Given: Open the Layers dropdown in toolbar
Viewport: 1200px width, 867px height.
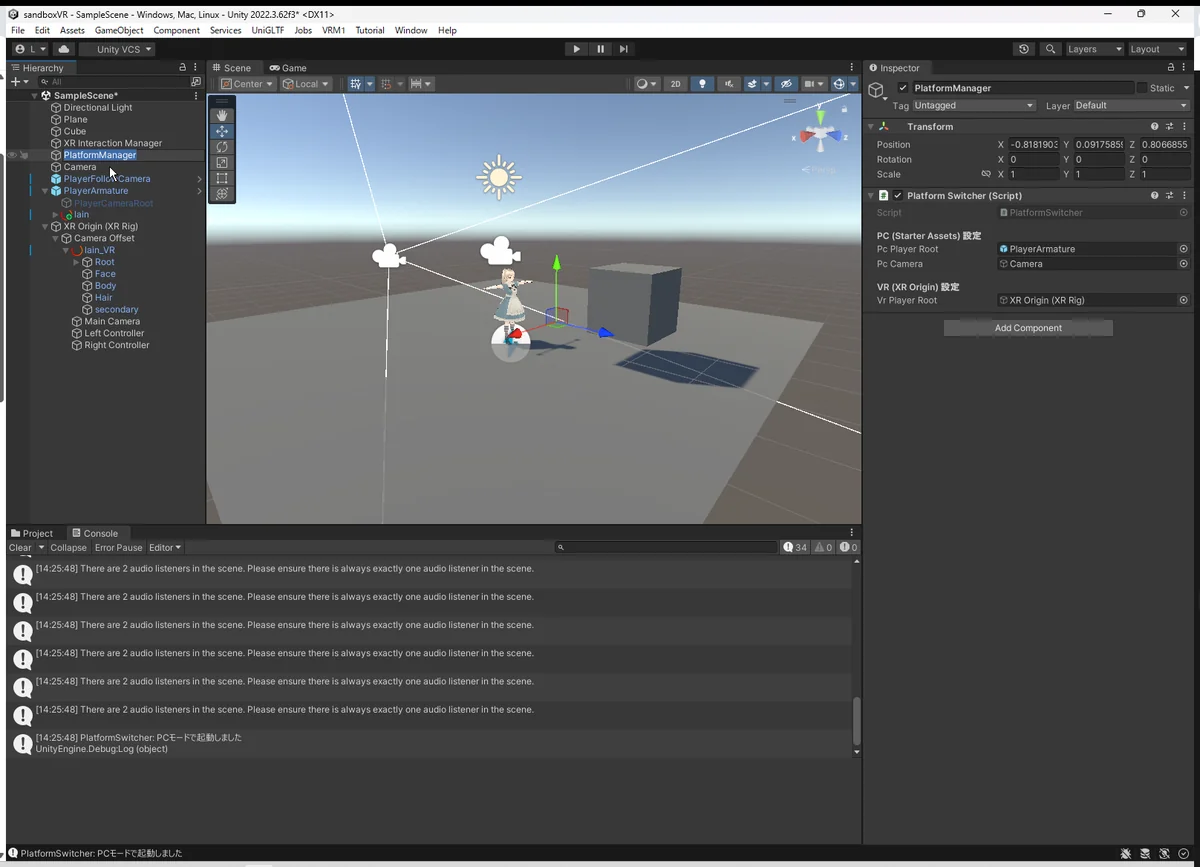Looking at the screenshot, I should 1094,49.
